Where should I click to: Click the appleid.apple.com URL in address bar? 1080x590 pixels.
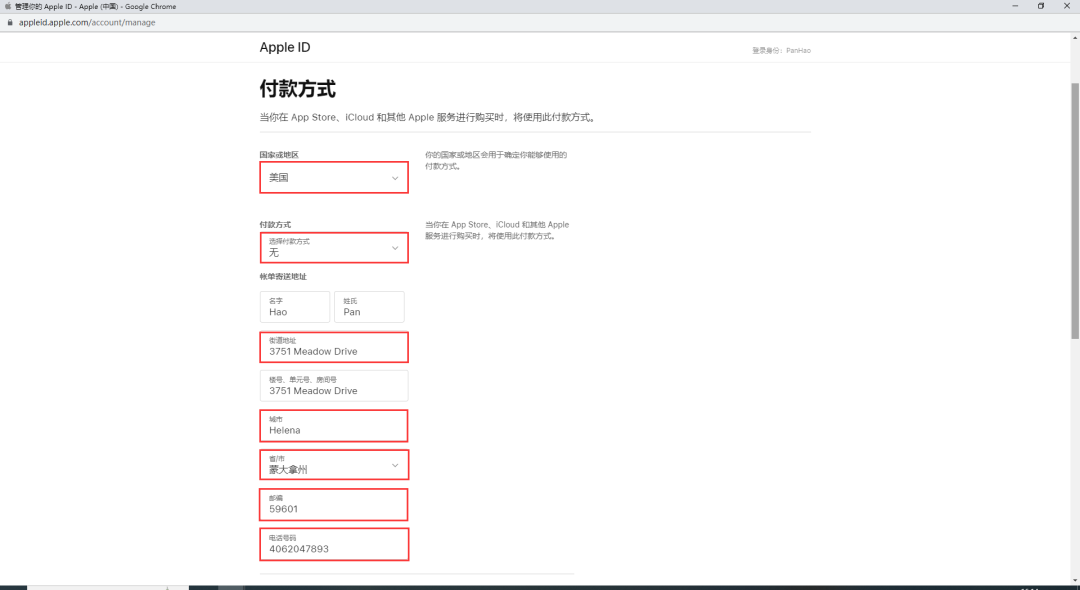(87, 22)
